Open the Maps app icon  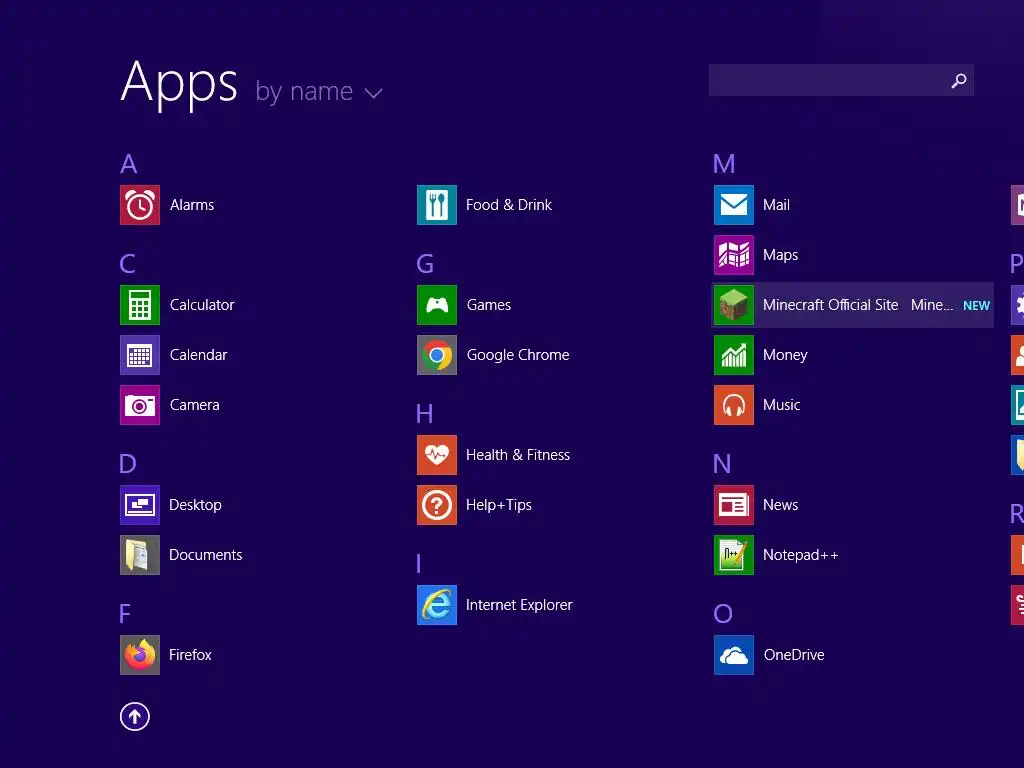point(734,255)
